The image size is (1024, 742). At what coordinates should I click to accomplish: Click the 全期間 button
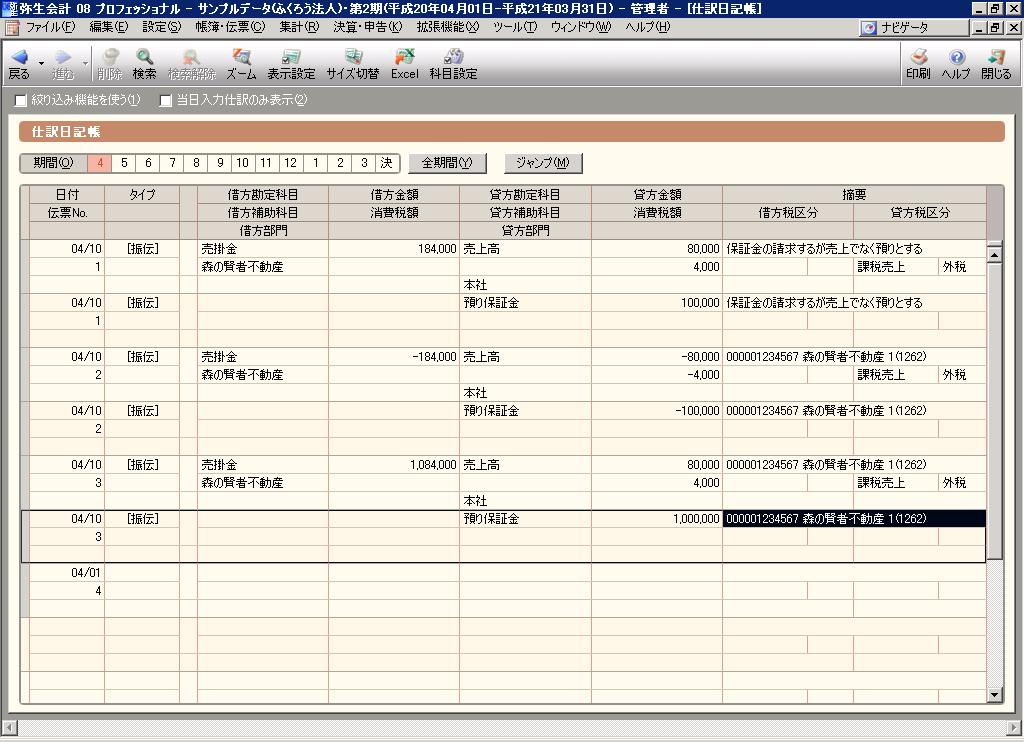click(x=447, y=163)
